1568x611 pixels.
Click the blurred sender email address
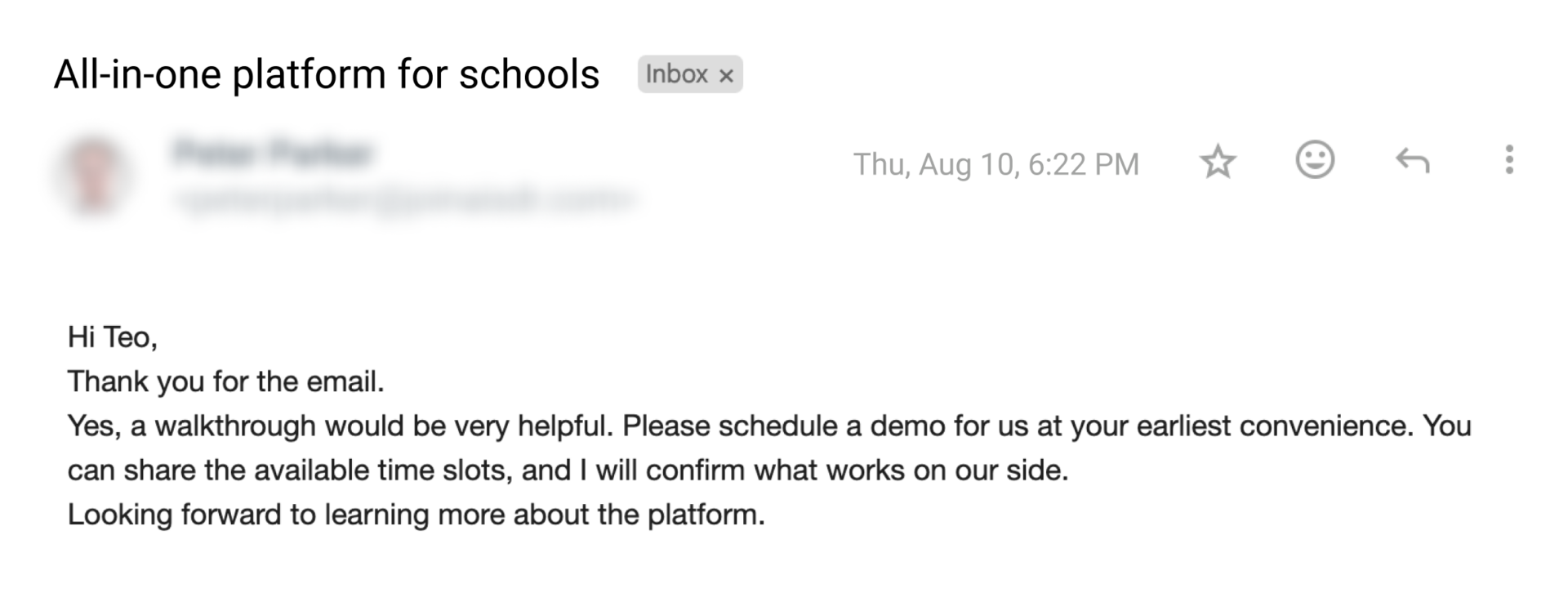coord(404,198)
